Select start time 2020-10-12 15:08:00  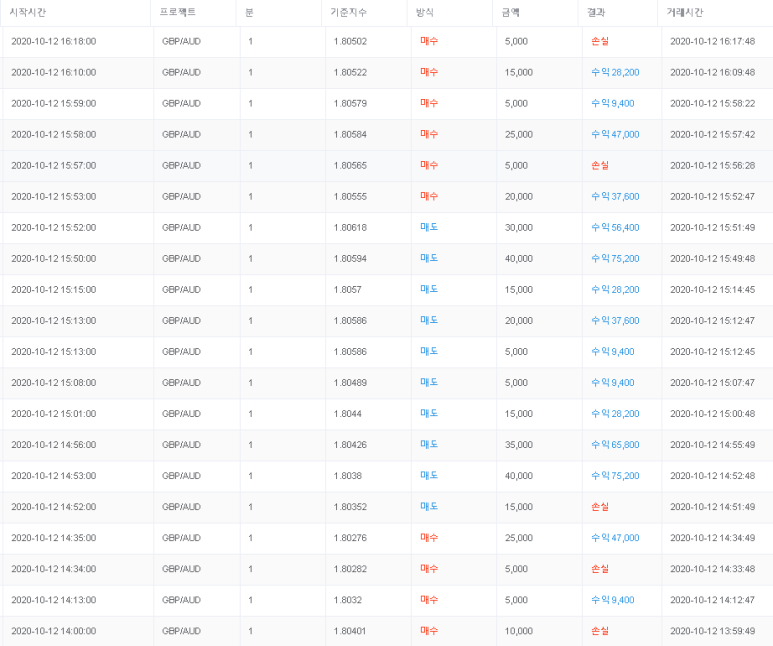54,383
